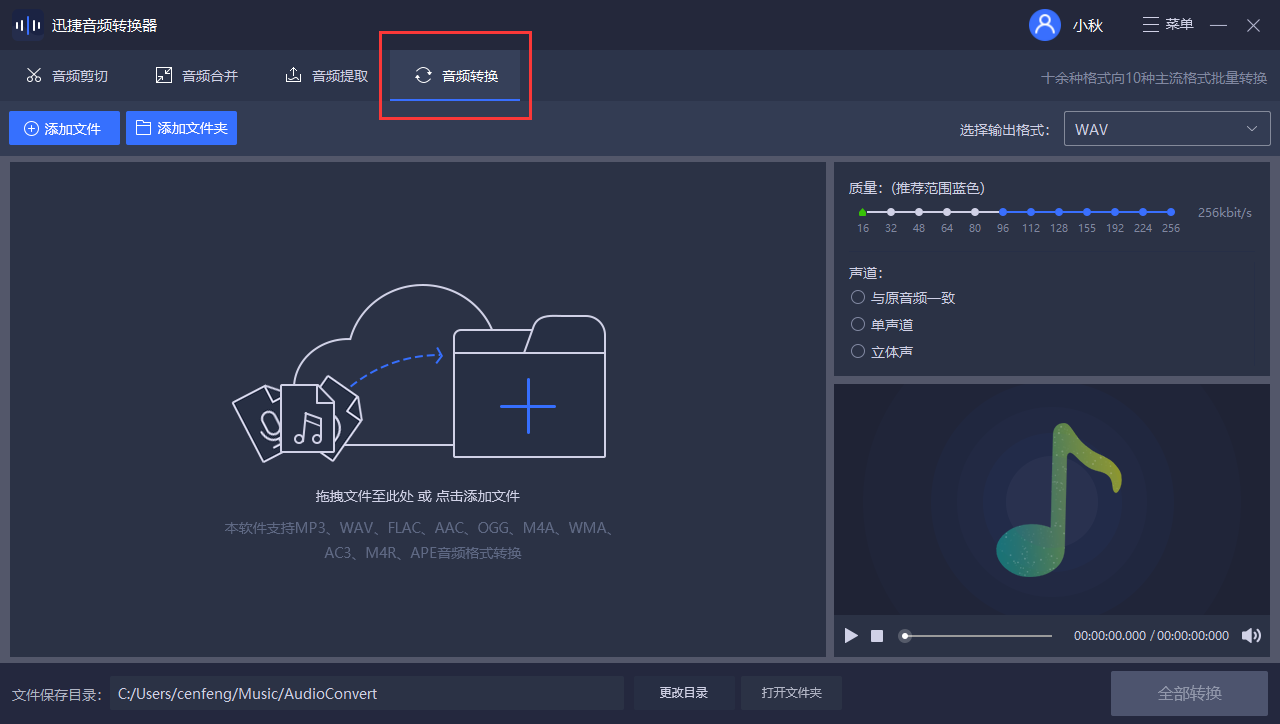This screenshot has width=1280, height=724.
Task: Click the user avatar icon
Action: 1045,25
